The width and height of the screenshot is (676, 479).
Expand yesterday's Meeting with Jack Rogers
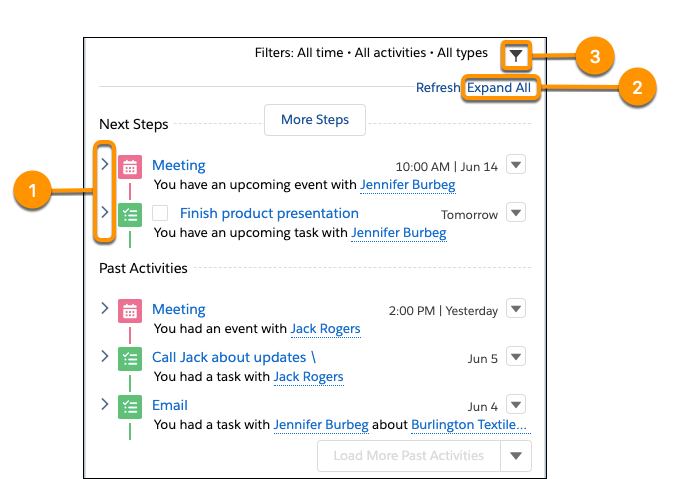[105, 309]
